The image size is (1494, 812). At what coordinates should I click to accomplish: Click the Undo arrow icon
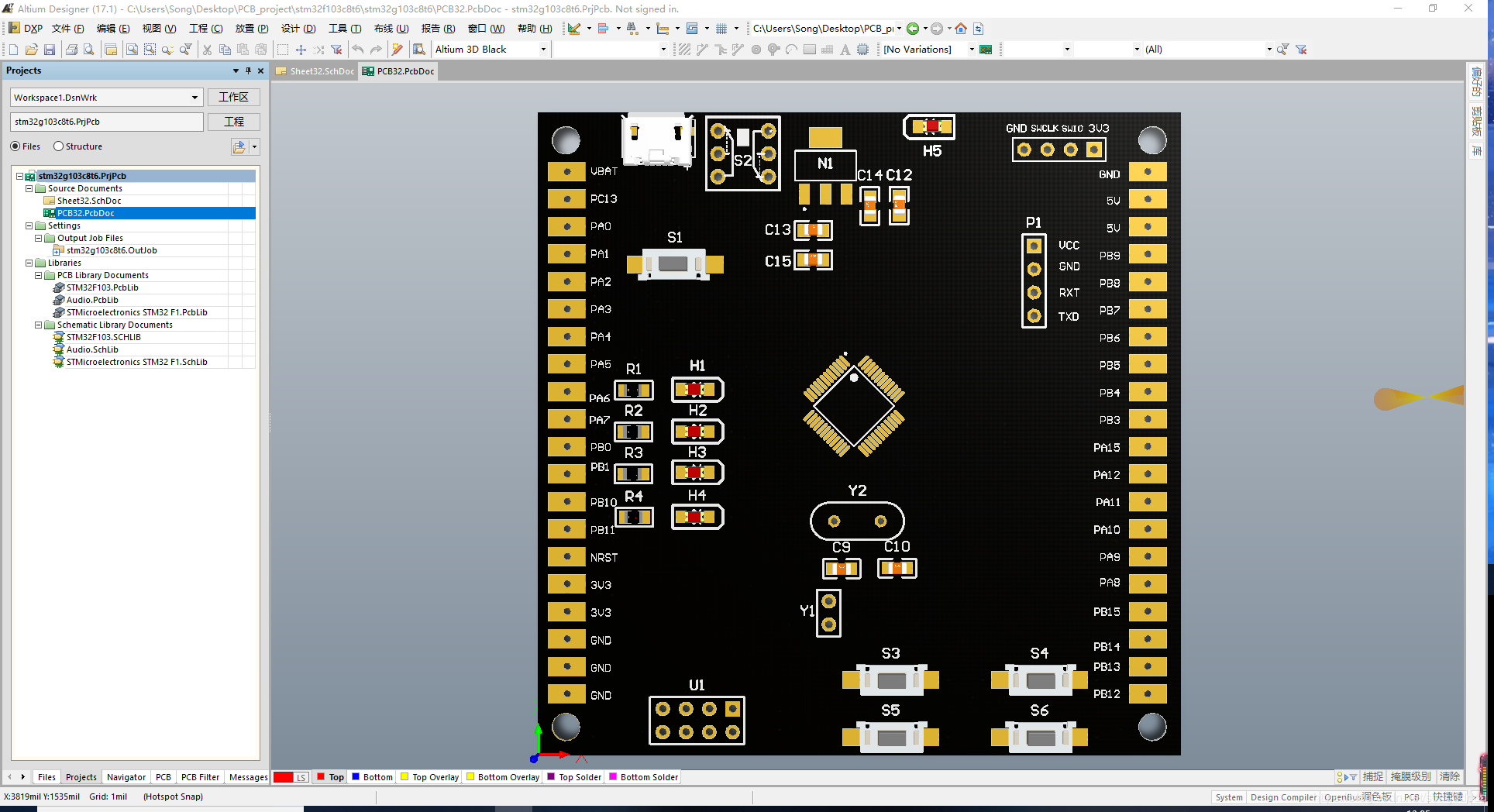tap(358, 50)
